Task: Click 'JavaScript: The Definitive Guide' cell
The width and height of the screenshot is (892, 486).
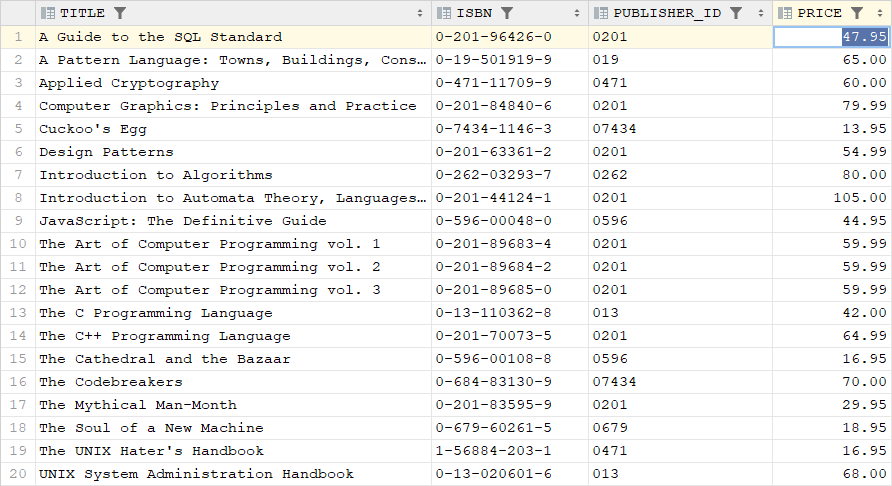Action: pos(233,221)
